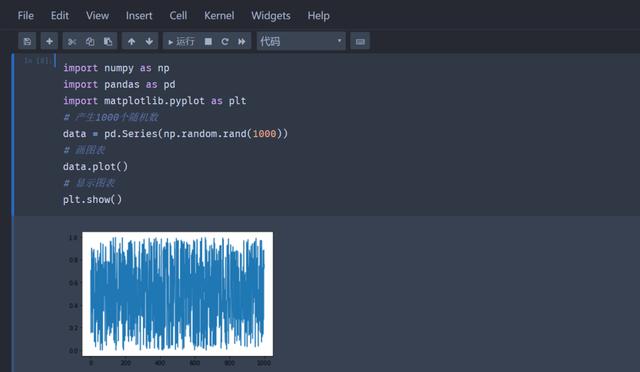Cut selected cell with scissors icon
The width and height of the screenshot is (640, 372).
(x=72, y=41)
